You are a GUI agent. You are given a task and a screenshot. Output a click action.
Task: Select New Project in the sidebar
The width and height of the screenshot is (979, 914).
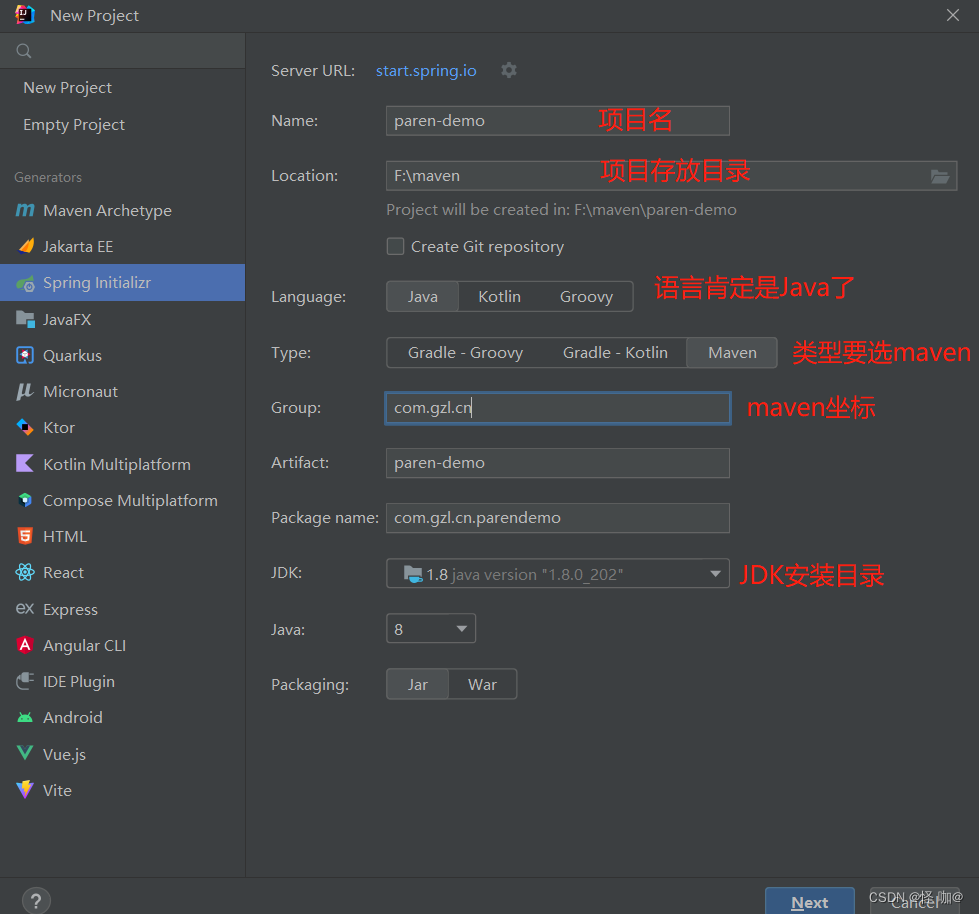tap(67, 87)
